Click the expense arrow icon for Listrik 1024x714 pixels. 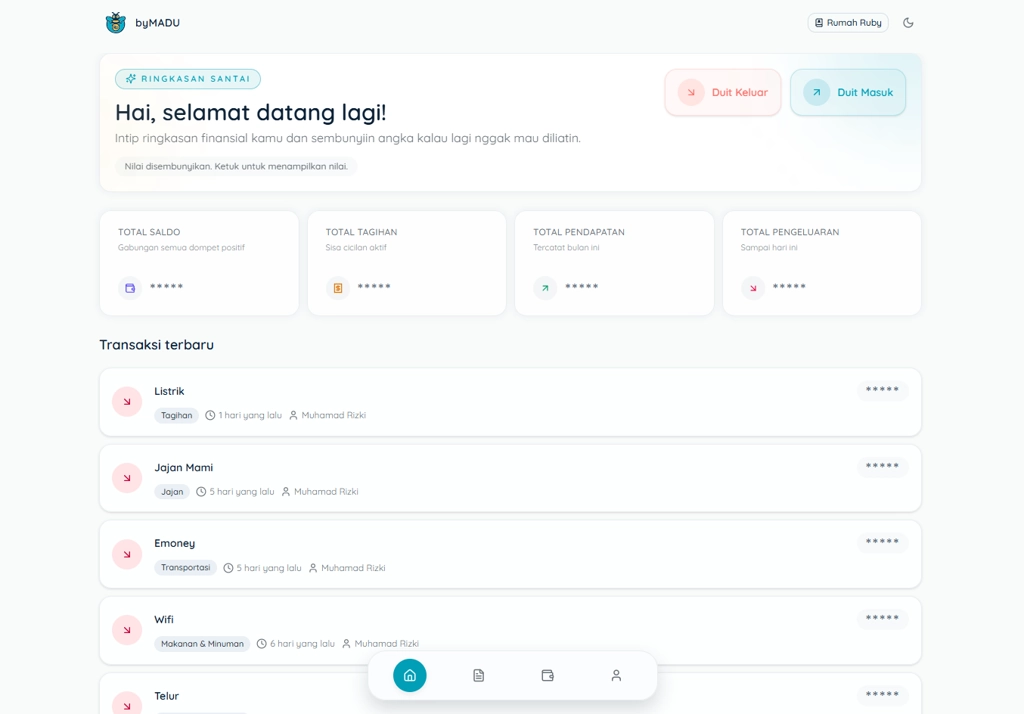point(127,402)
